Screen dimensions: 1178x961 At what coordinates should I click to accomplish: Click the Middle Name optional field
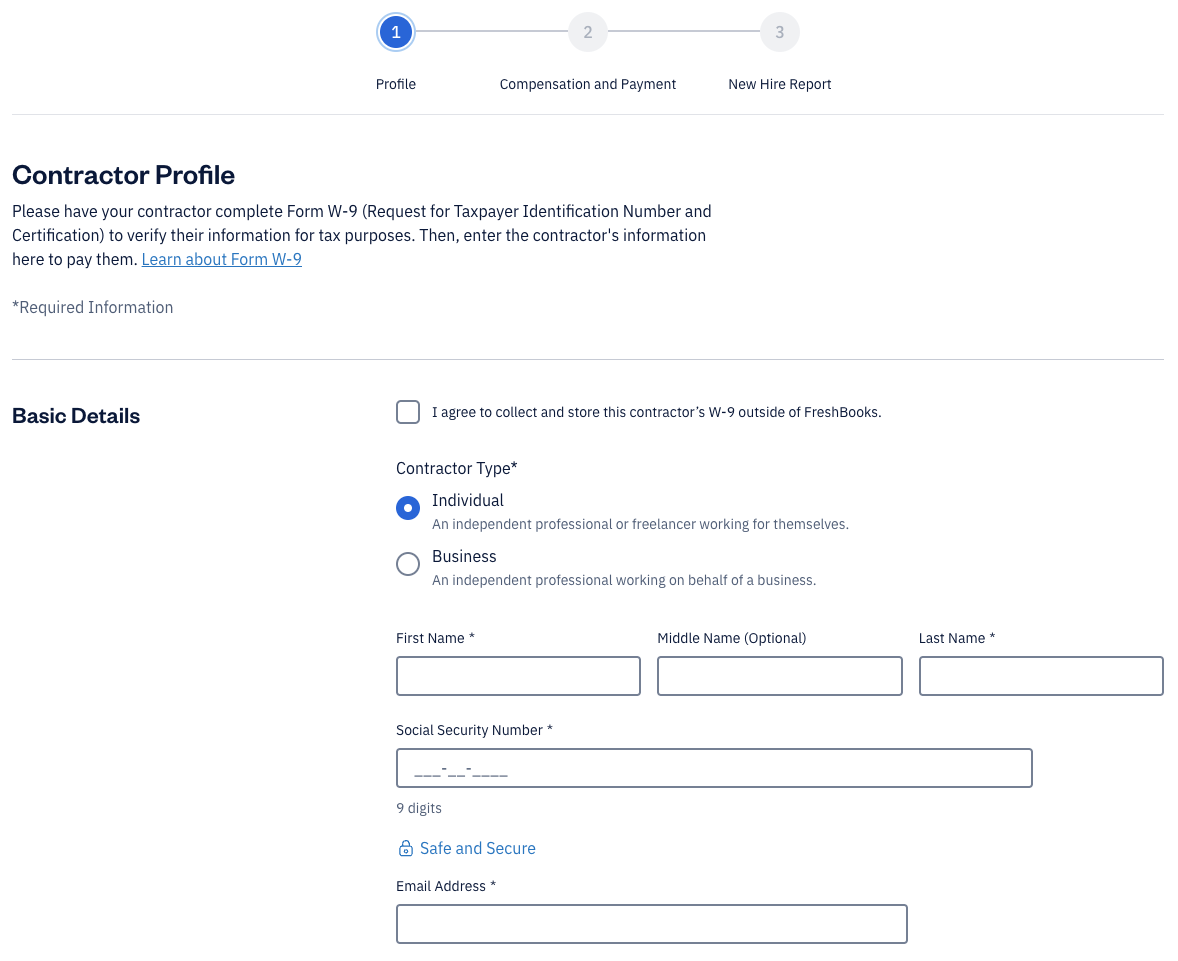tap(779, 675)
